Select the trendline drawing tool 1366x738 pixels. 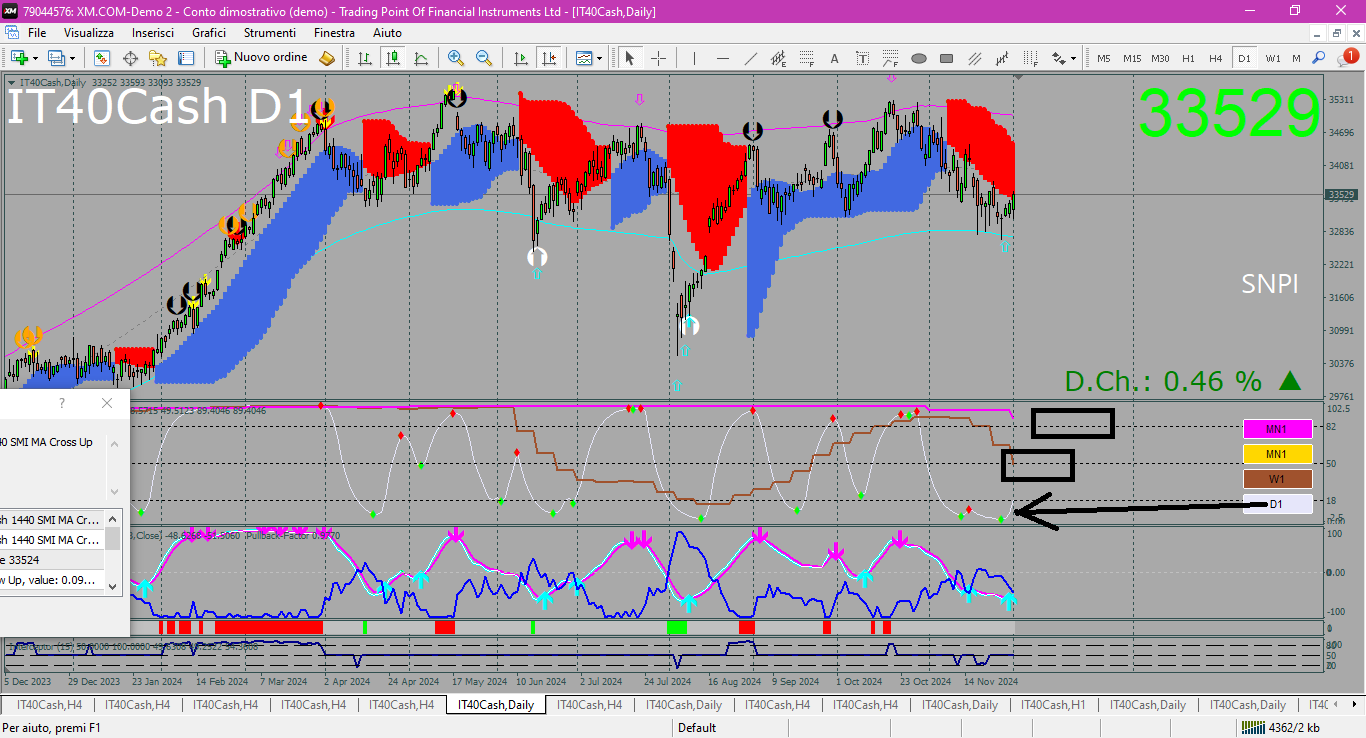(x=751, y=58)
